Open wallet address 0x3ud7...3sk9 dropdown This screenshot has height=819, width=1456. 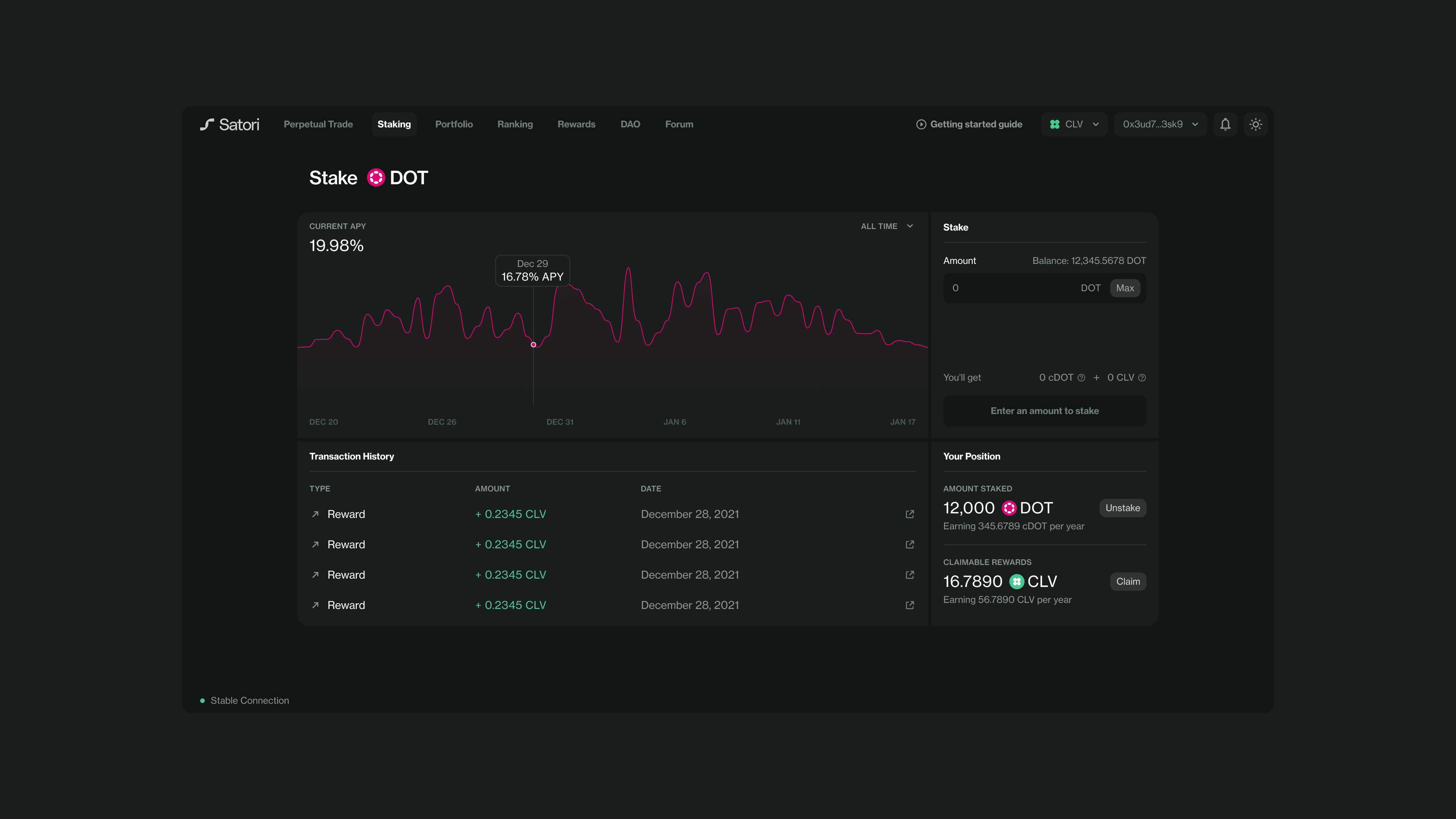point(1160,124)
